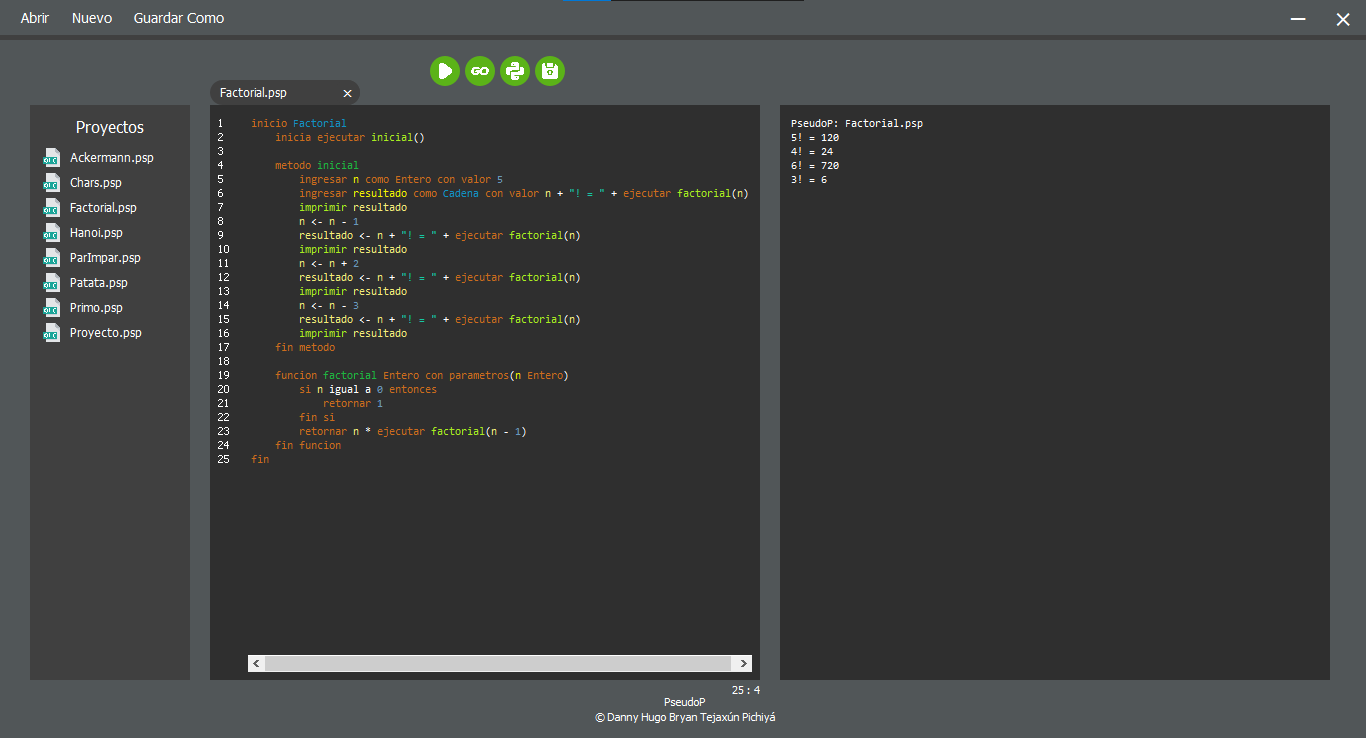Click the 'inicia ejecutar inicial()' code line
Viewport: 1366px width, 738px height.
coord(350,137)
